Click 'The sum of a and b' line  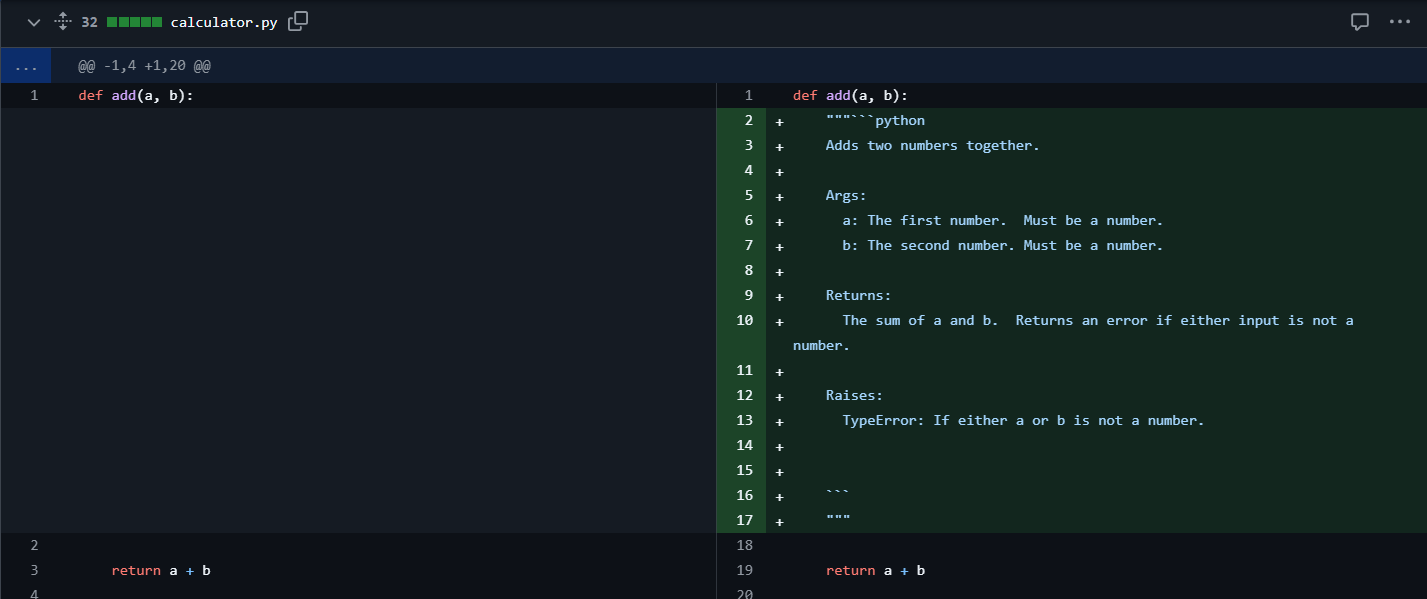click(x=1073, y=333)
